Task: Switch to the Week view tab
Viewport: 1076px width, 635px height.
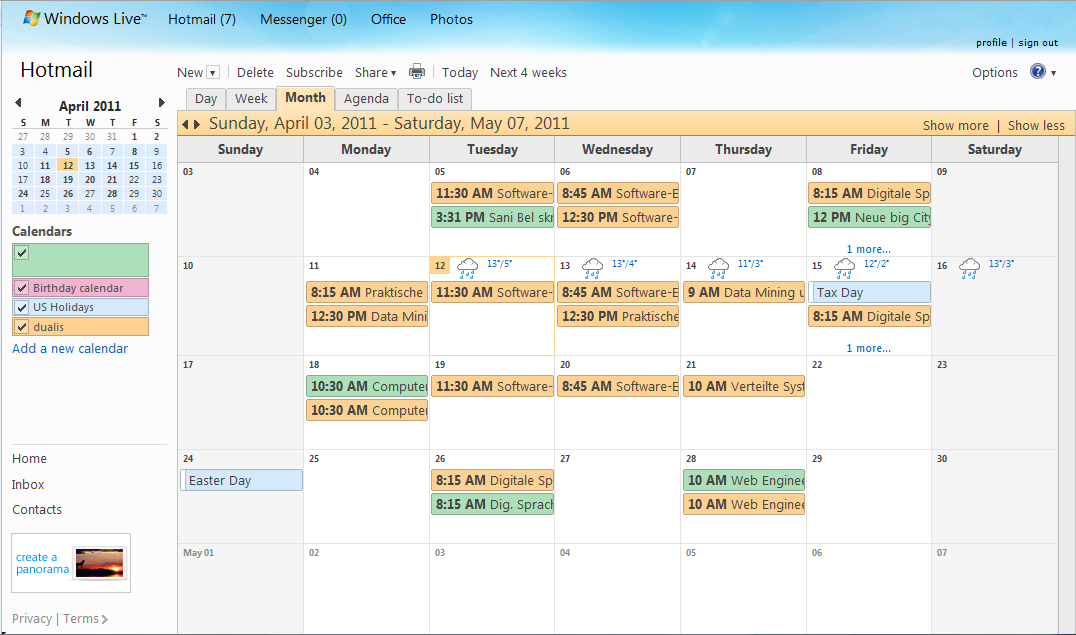Action: point(250,98)
